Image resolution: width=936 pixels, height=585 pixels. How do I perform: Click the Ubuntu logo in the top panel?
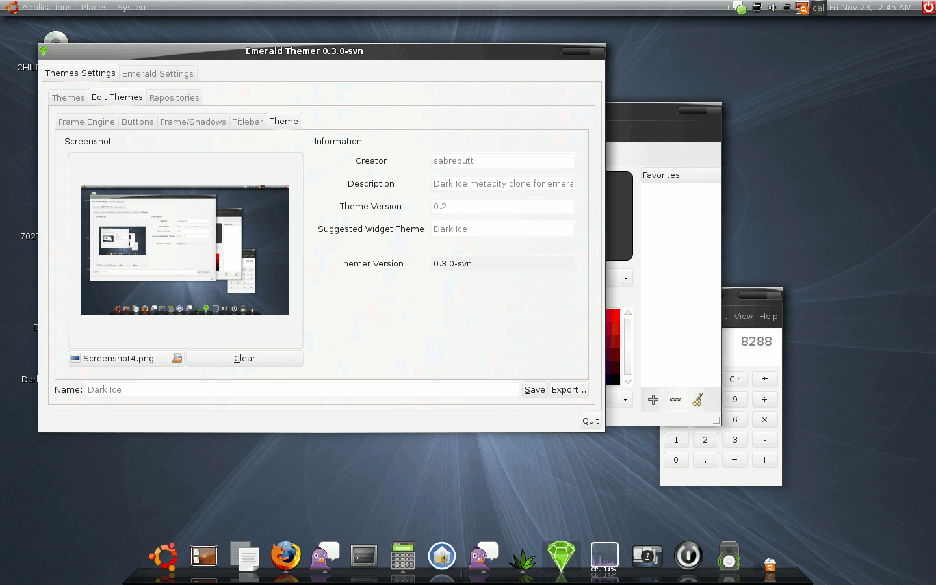point(11,7)
